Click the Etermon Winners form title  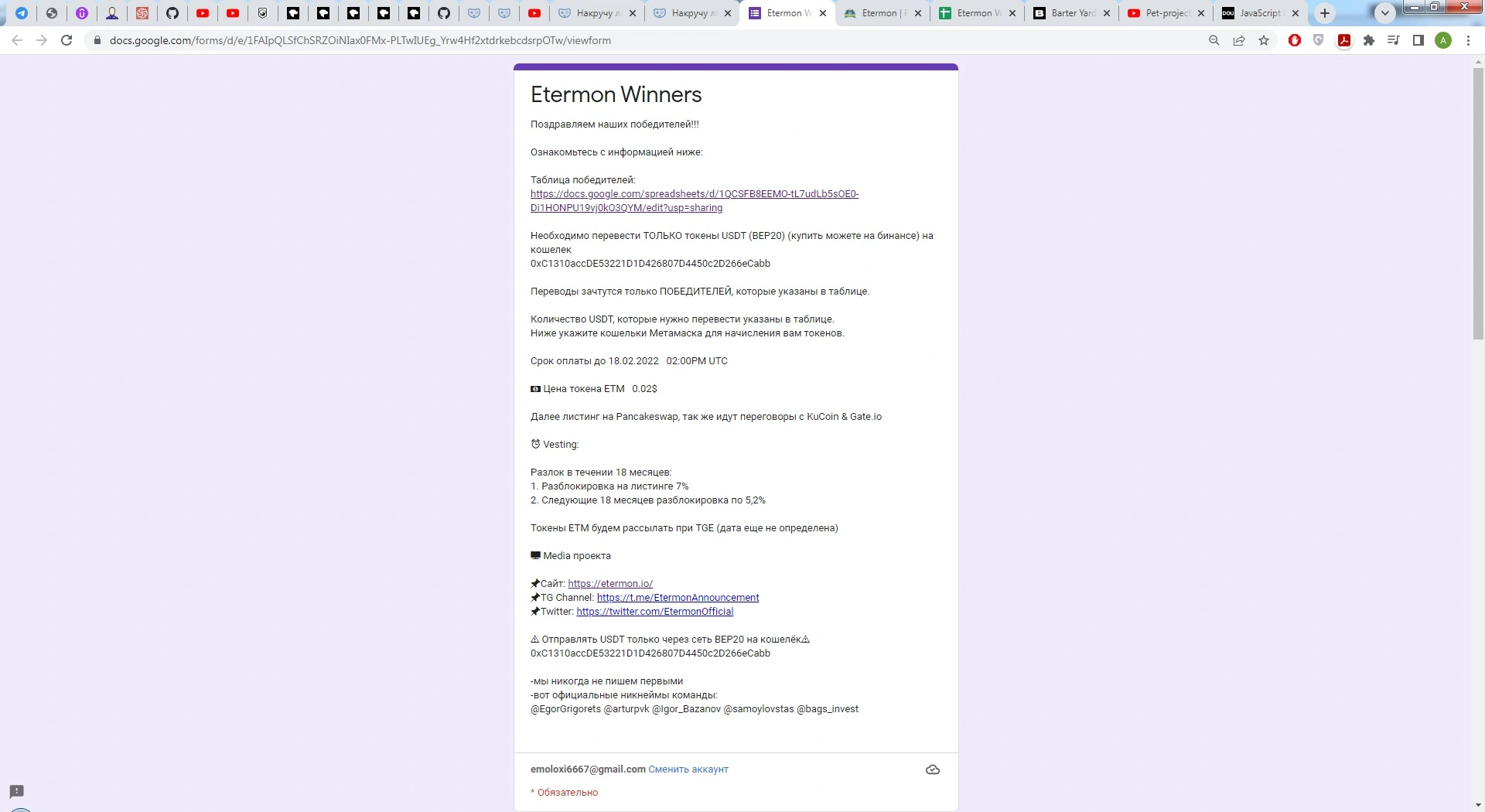[616, 94]
